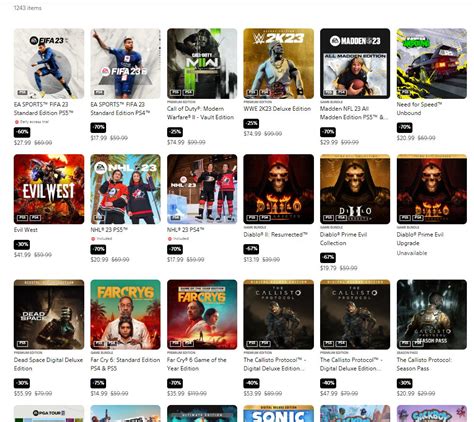Viewport: 474px width, 422px height.
Task: Open the Sonic Digital Deluxe cover
Action: pyautogui.click(x=279, y=413)
